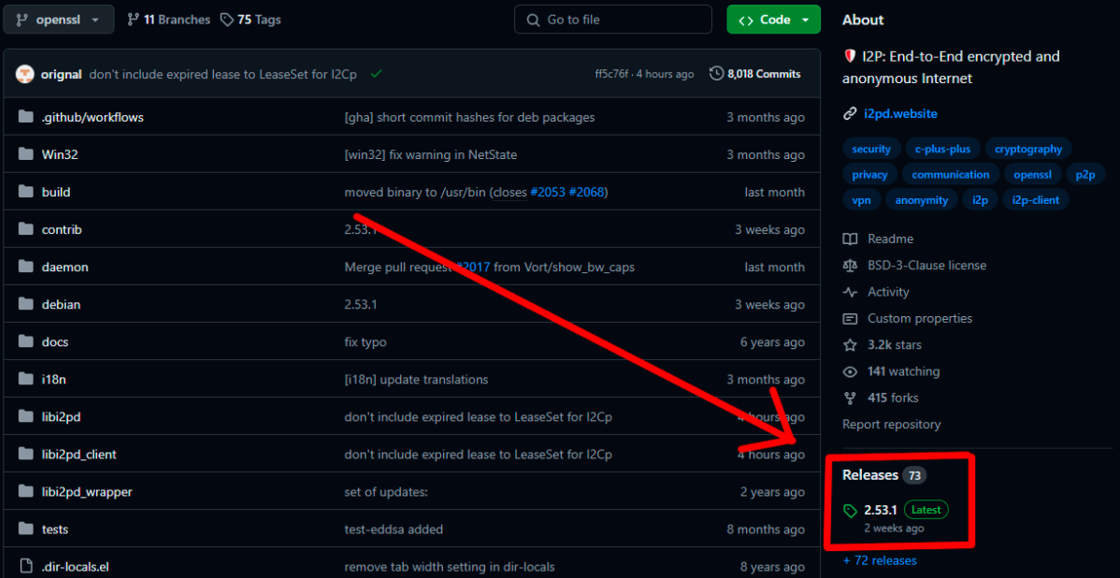Viewport: 1120px width, 578px height.
Task: Click the folder icon beside docs
Action: [x=26, y=342]
